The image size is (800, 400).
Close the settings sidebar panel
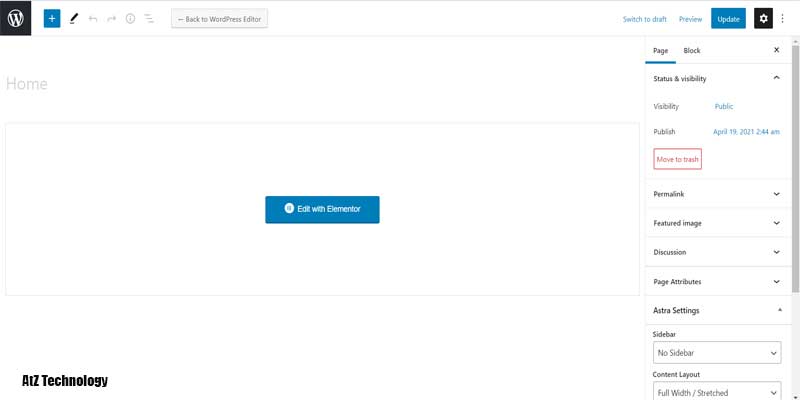777,50
